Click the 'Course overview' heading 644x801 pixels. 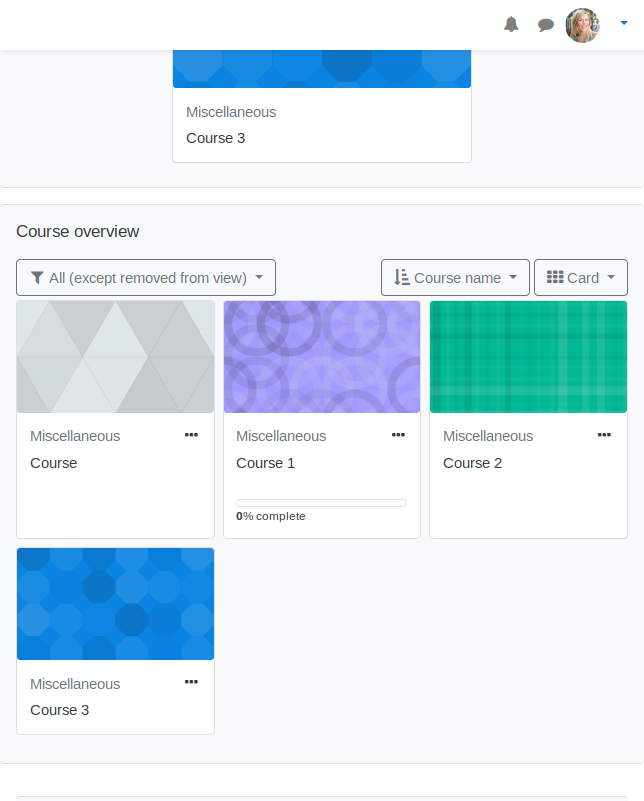point(78,231)
